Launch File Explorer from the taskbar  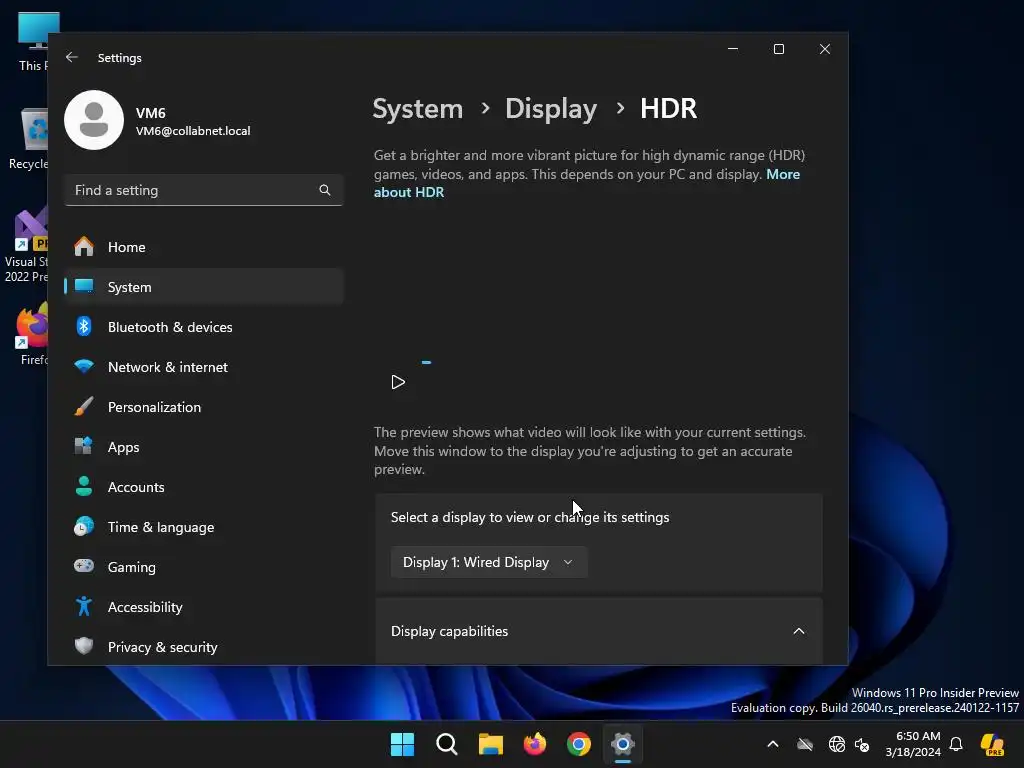click(490, 744)
